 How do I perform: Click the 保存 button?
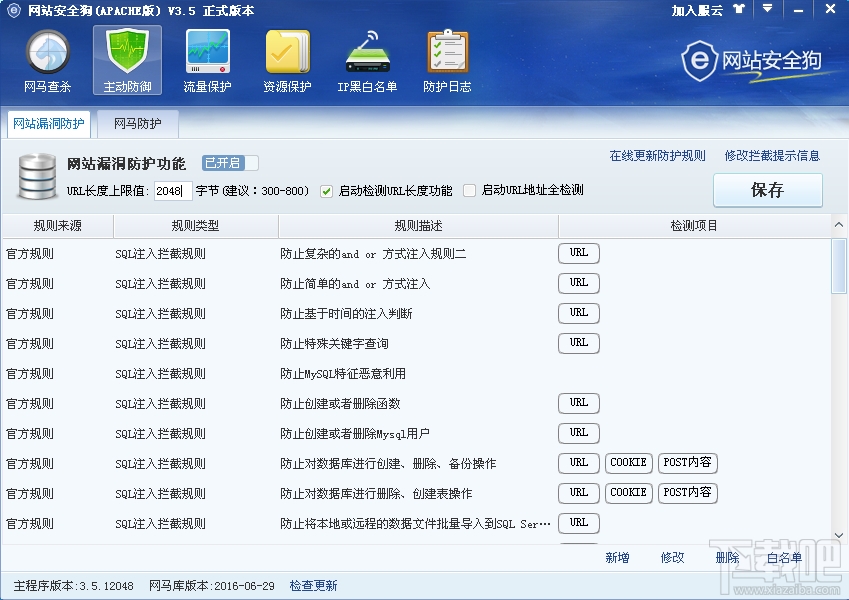[x=768, y=190]
